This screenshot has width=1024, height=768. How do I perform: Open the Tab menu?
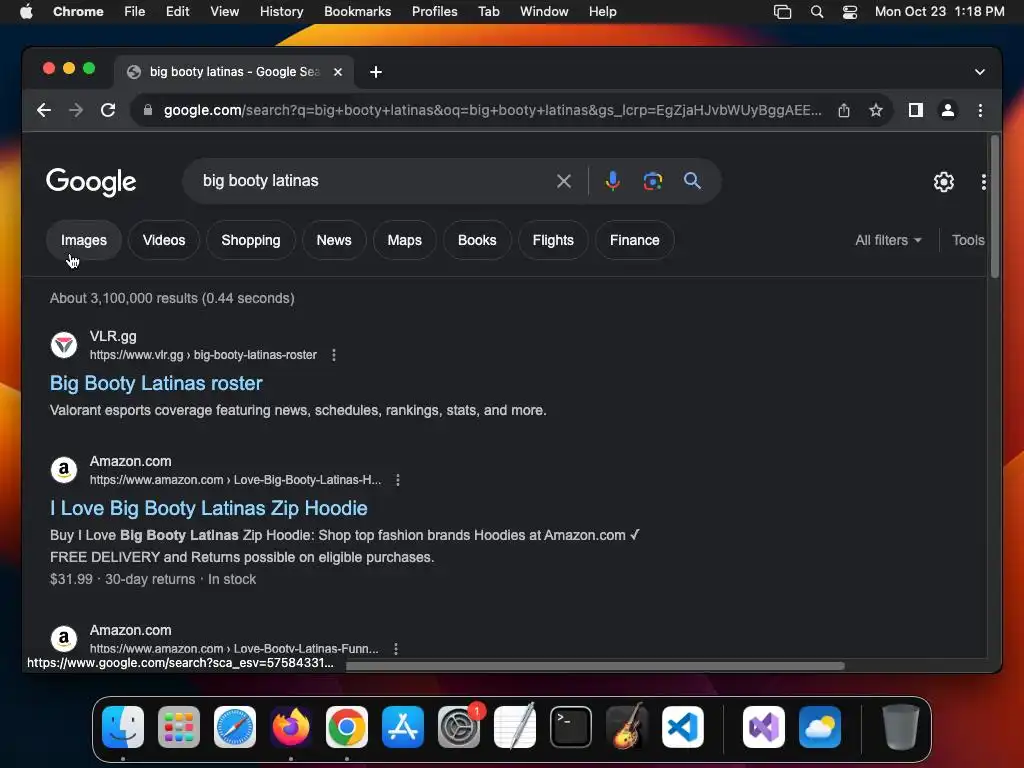488,12
